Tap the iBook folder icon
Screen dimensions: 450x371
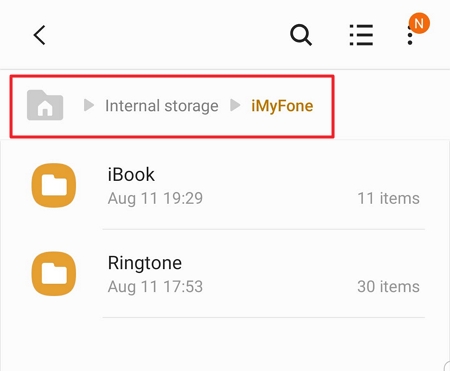coord(54,185)
